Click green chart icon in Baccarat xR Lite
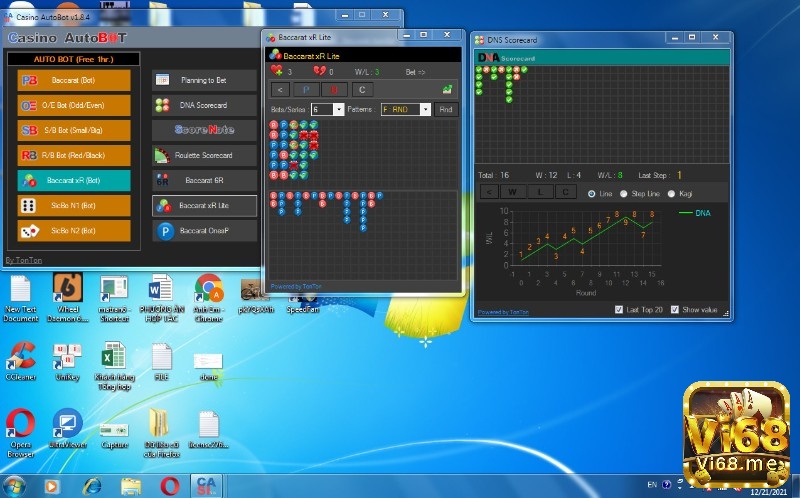This screenshot has height=498, width=800. (x=447, y=90)
